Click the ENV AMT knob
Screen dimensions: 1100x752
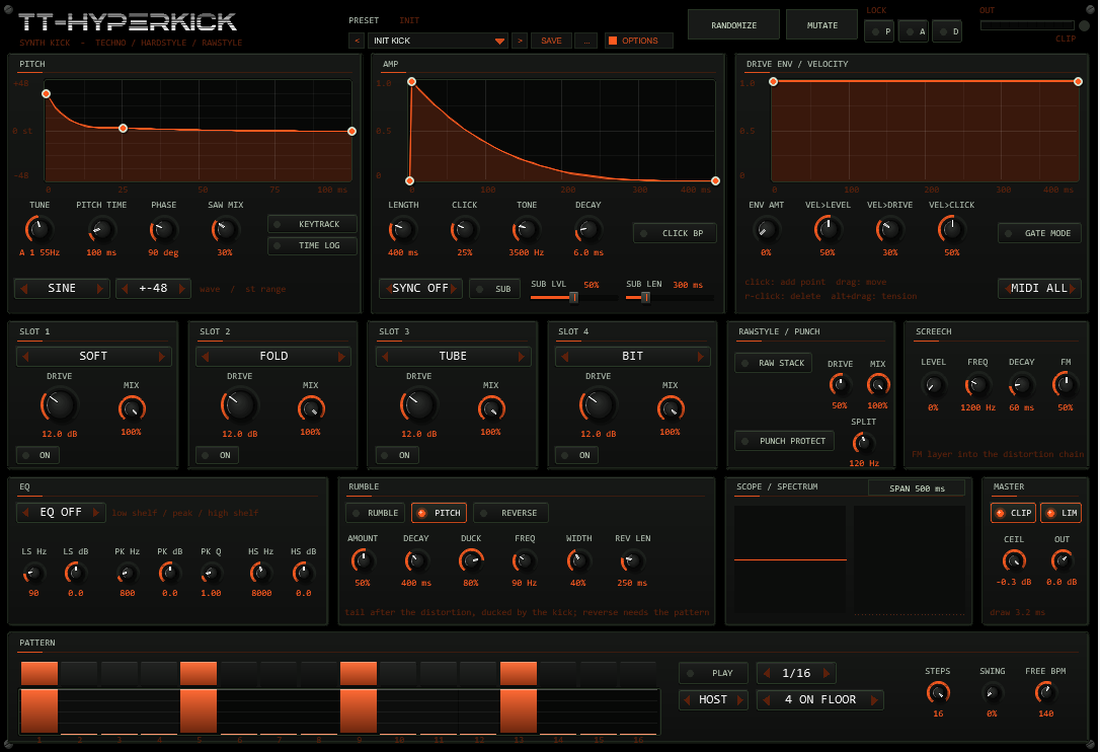766,229
